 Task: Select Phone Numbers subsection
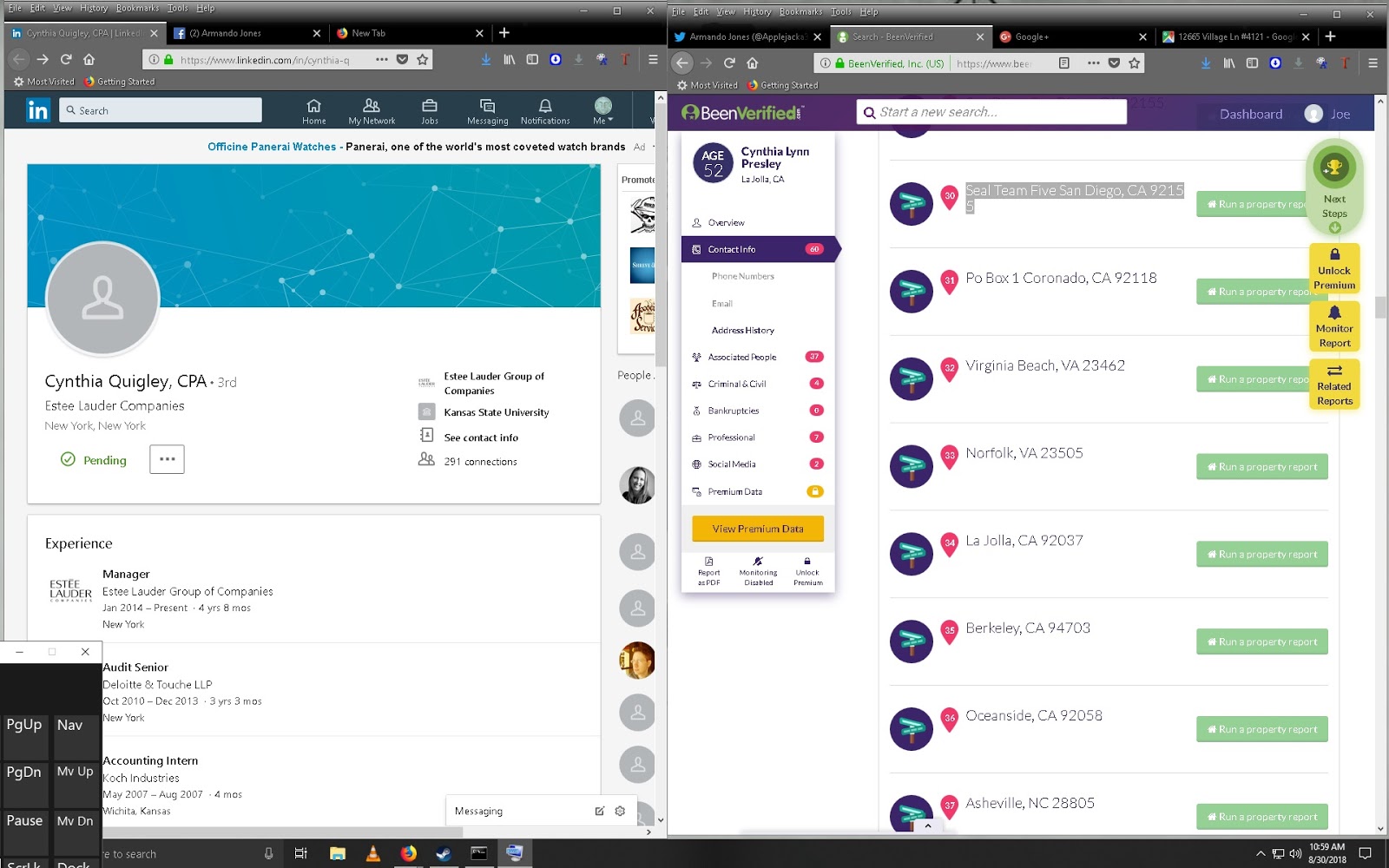tap(743, 276)
